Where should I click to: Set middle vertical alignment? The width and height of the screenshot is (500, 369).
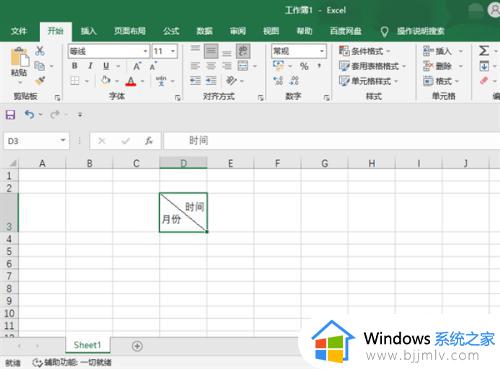[x=211, y=51]
